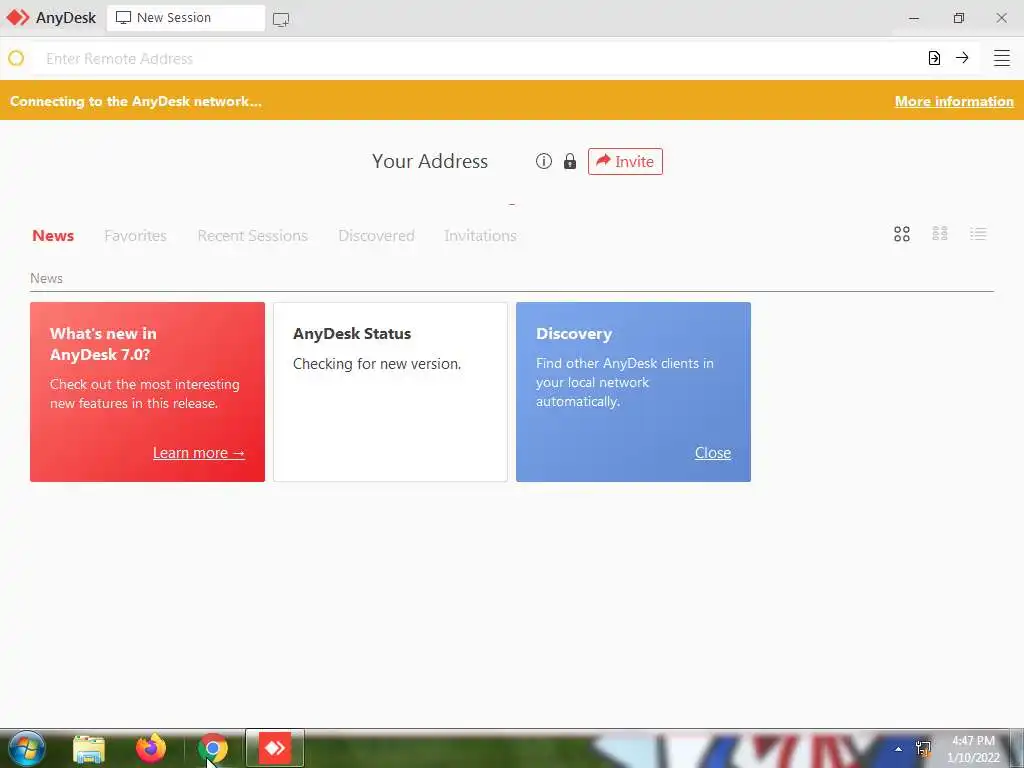Viewport: 1024px width, 768px height.
Task: Click Close on Discovery card
Action: [x=712, y=453]
